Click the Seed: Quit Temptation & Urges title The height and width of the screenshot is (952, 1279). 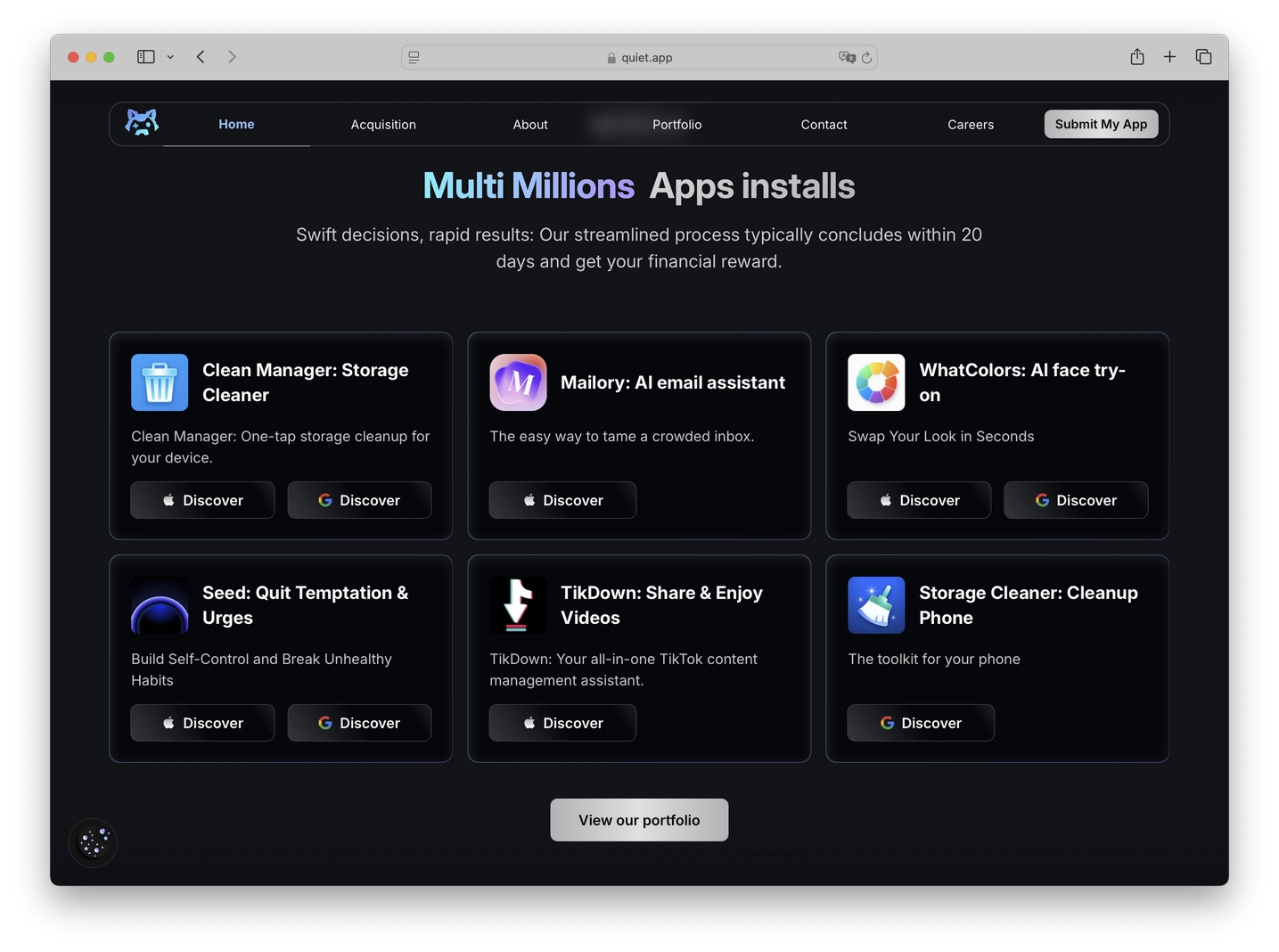(x=306, y=605)
